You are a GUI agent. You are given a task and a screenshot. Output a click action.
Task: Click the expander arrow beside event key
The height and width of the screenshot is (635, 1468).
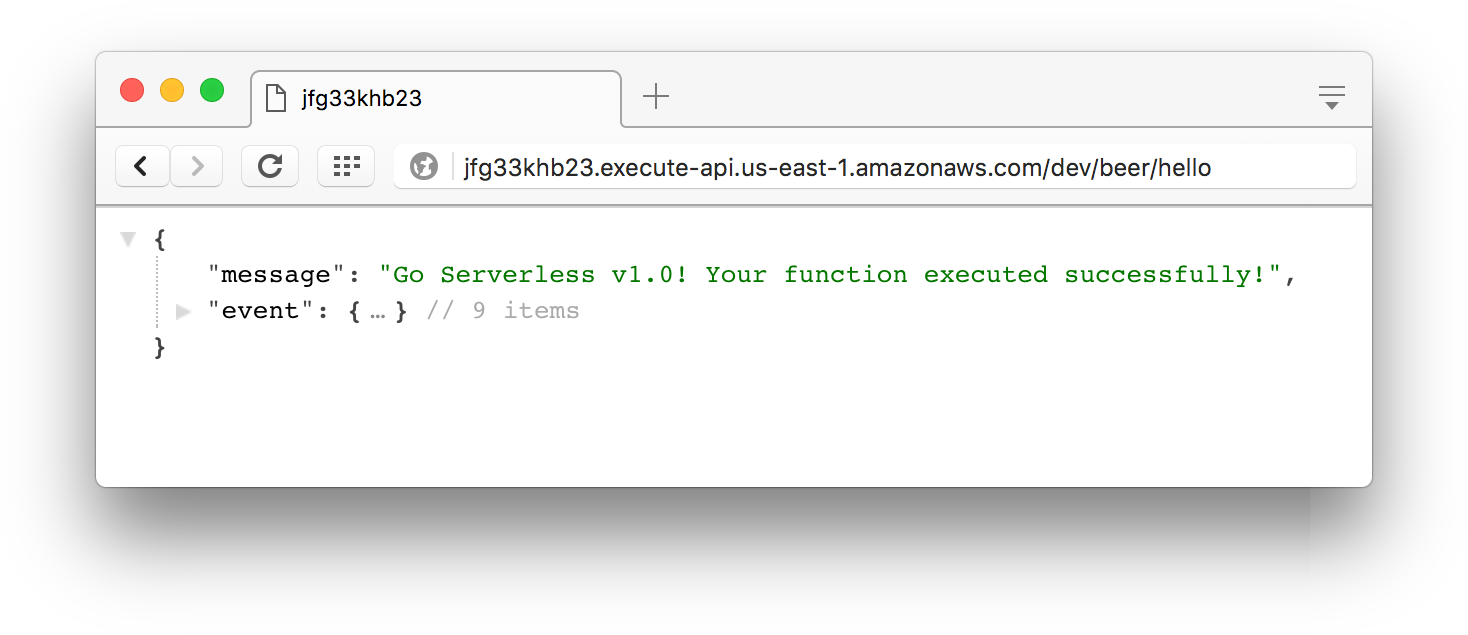pyautogui.click(x=183, y=312)
